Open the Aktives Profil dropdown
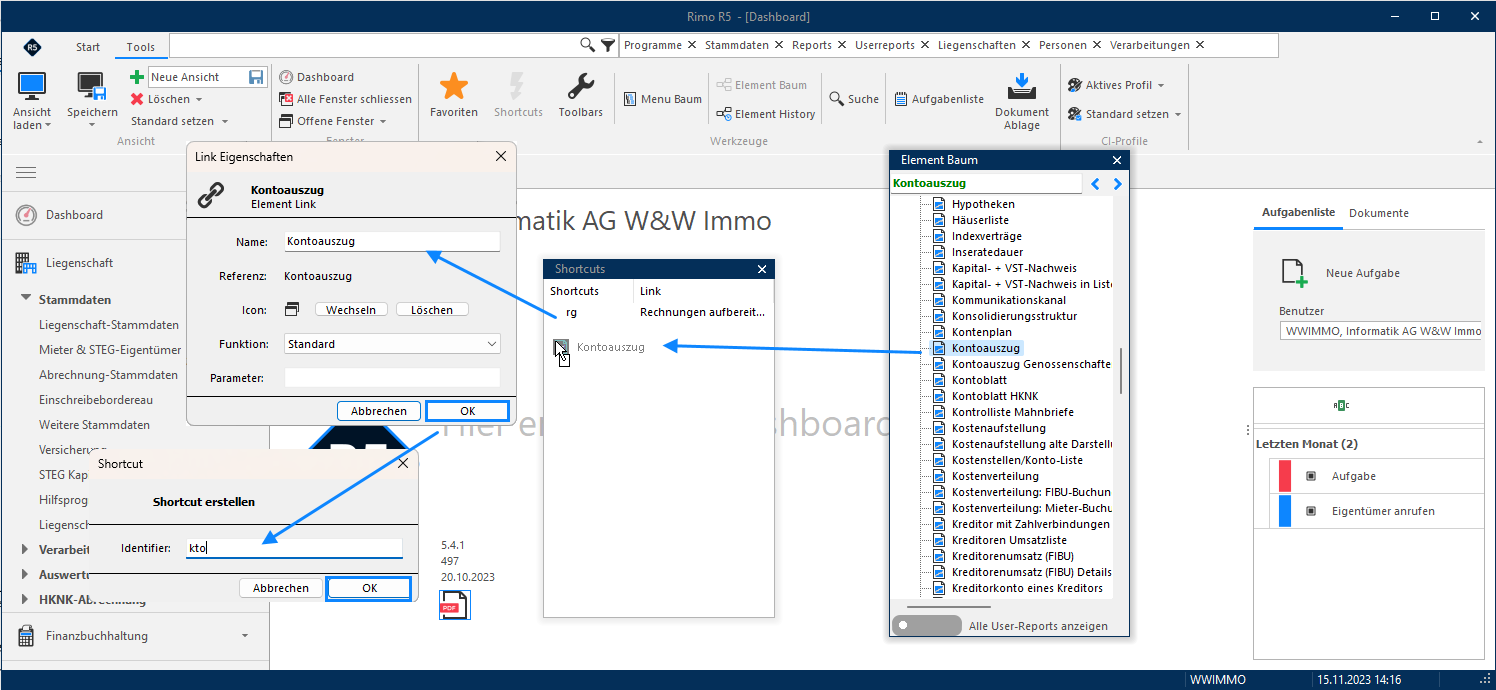1496x690 pixels. pyautogui.click(x=1116, y=85)
